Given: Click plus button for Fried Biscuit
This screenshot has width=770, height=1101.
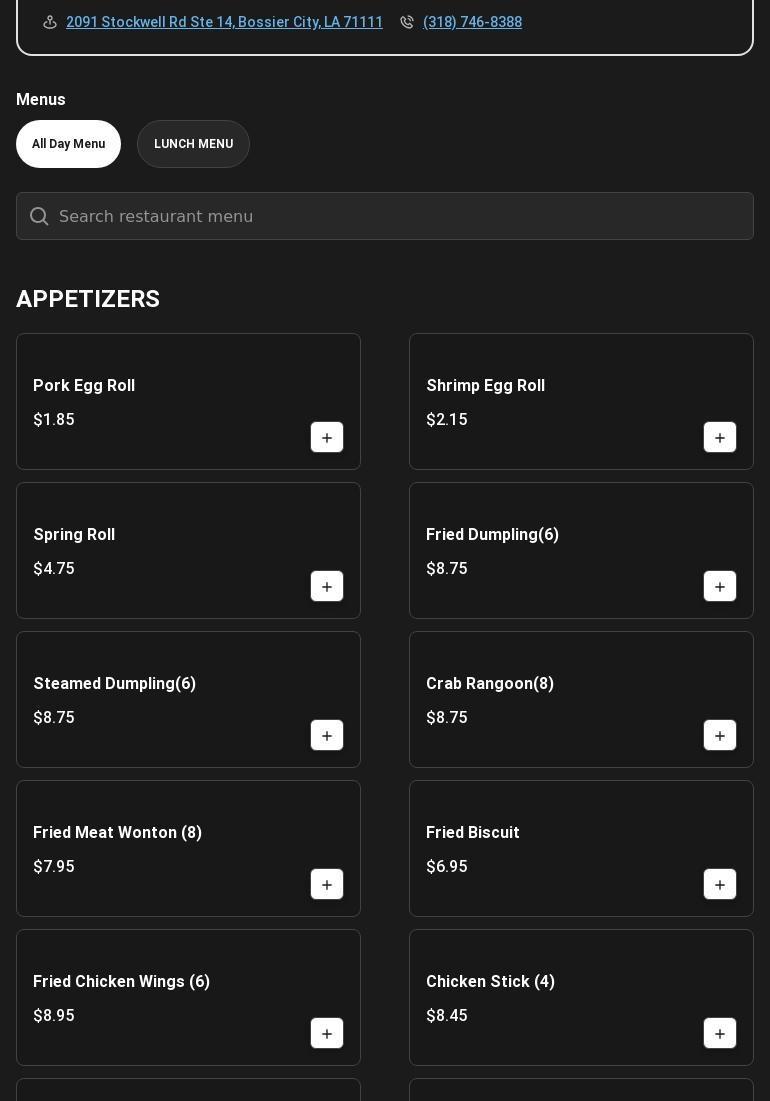Looking at the screenshot, I should 720,885.
